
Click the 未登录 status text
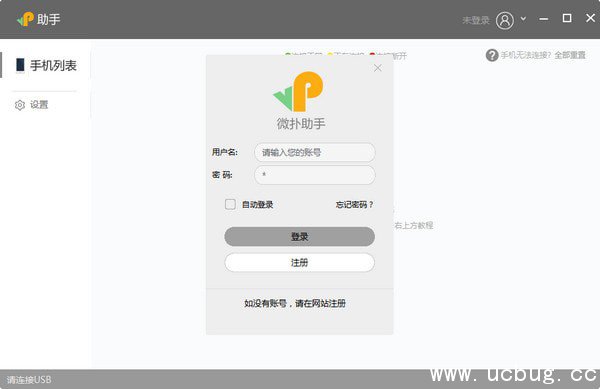pyautogui.click(x=476, y=20)
